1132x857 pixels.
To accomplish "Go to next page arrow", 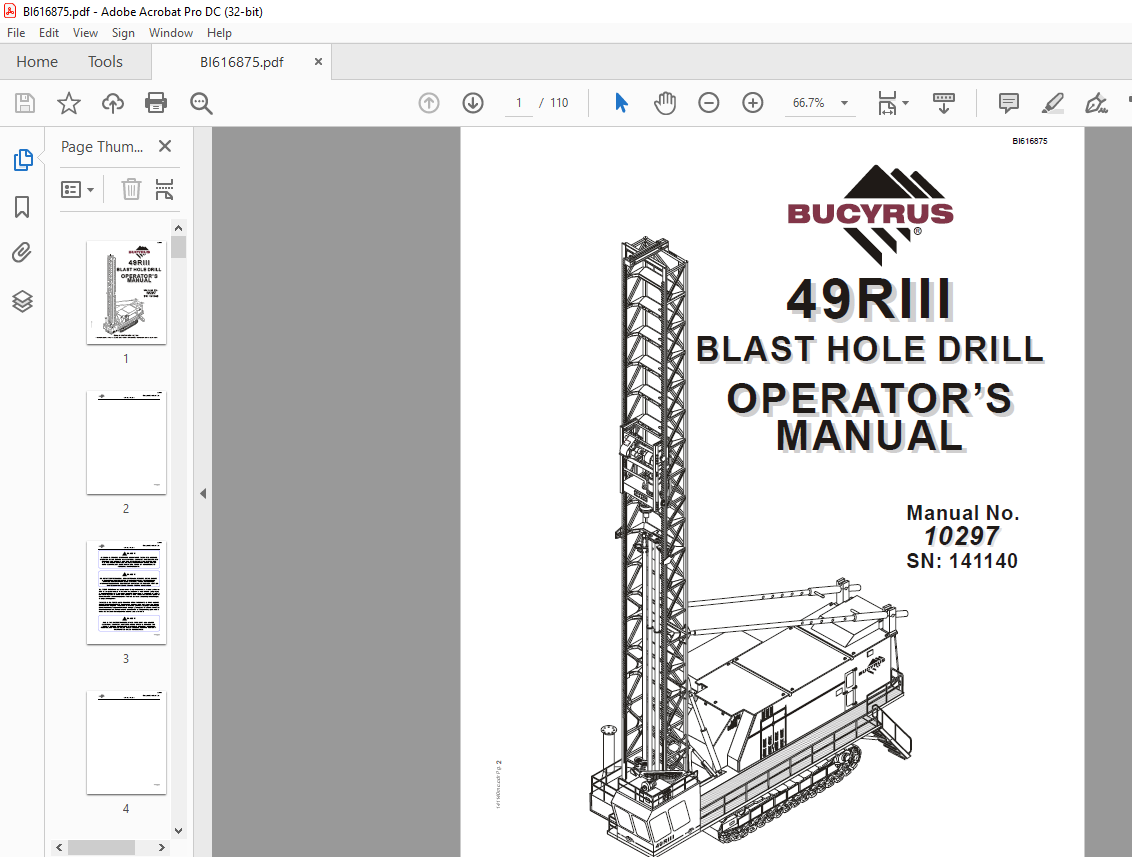I will coord(473,103).
